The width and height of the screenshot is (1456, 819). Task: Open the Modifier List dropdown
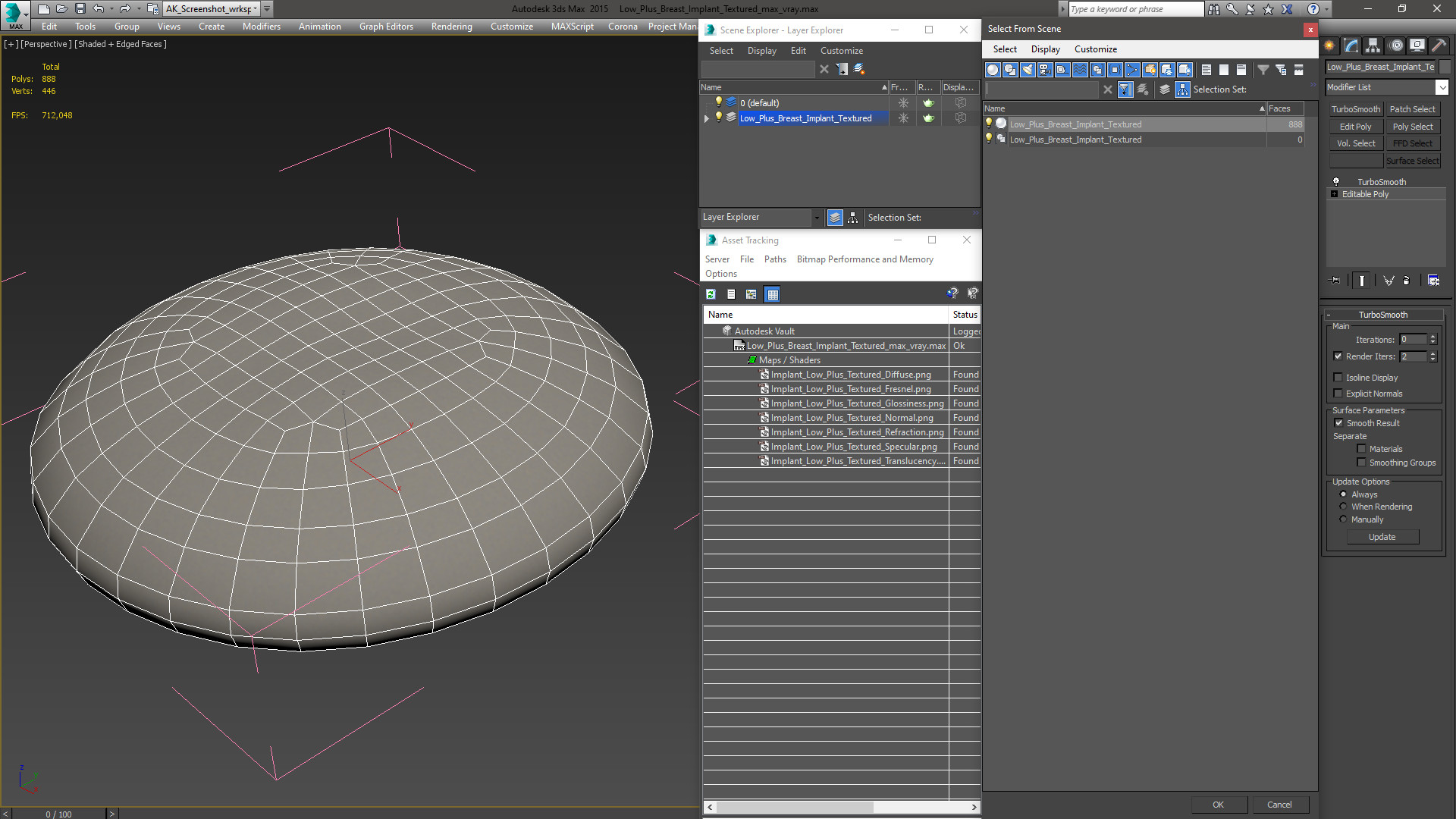1442,87
